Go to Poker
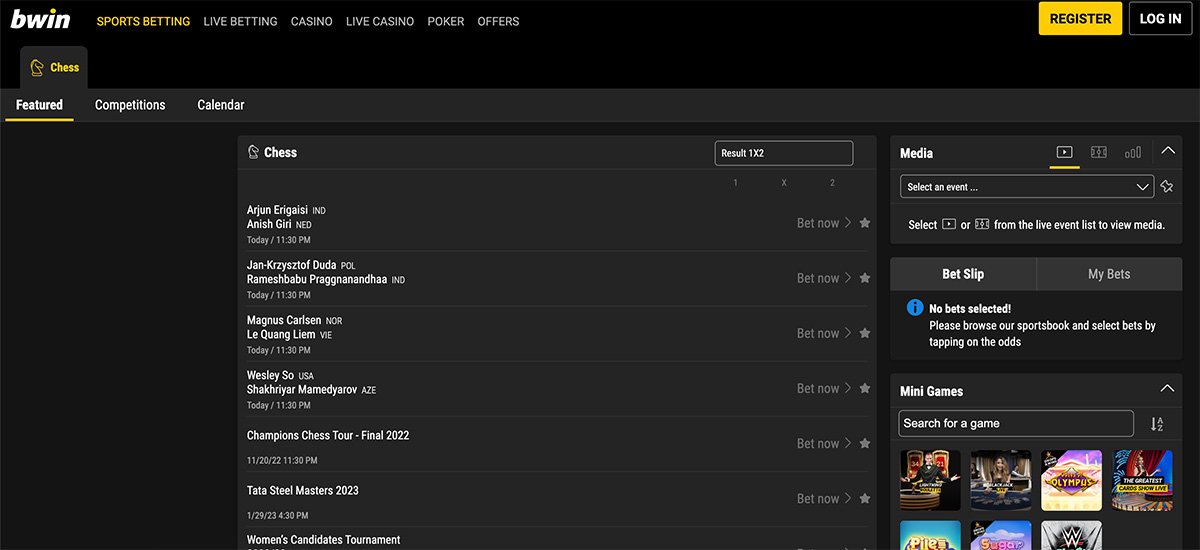Image resolution: width=1200 pixels, height=550 pixels. (446, 21)
